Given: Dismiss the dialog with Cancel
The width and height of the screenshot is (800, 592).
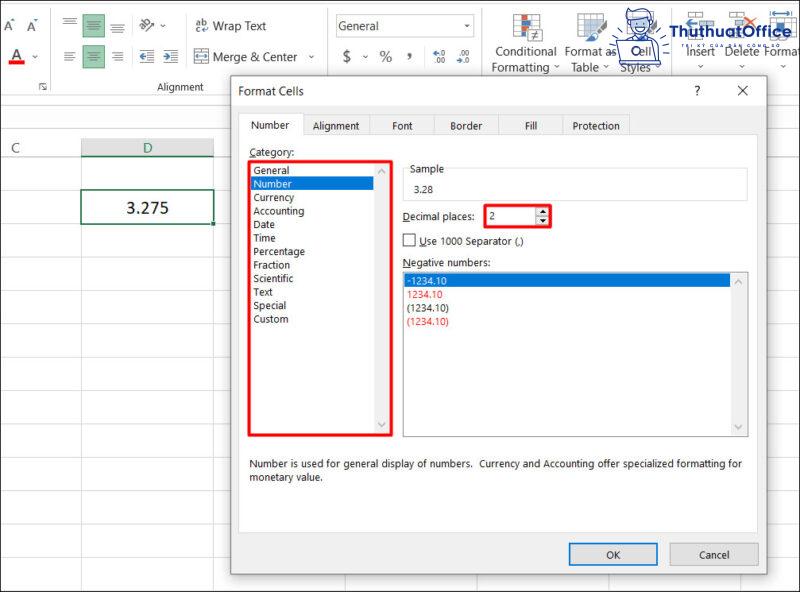Looking at the screenshot, I should click(714, 555).
